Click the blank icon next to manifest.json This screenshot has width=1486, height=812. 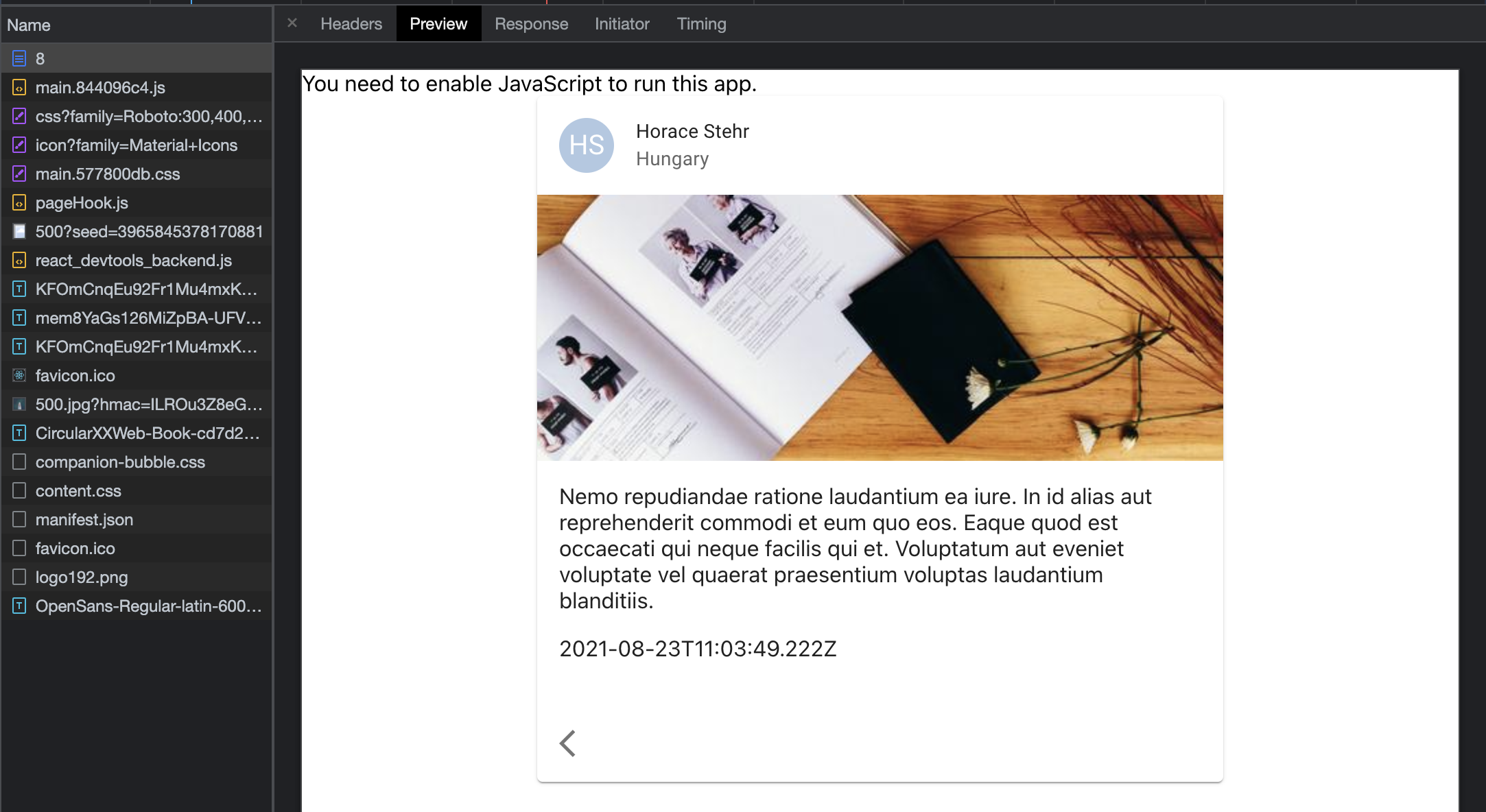click(19, 520)
